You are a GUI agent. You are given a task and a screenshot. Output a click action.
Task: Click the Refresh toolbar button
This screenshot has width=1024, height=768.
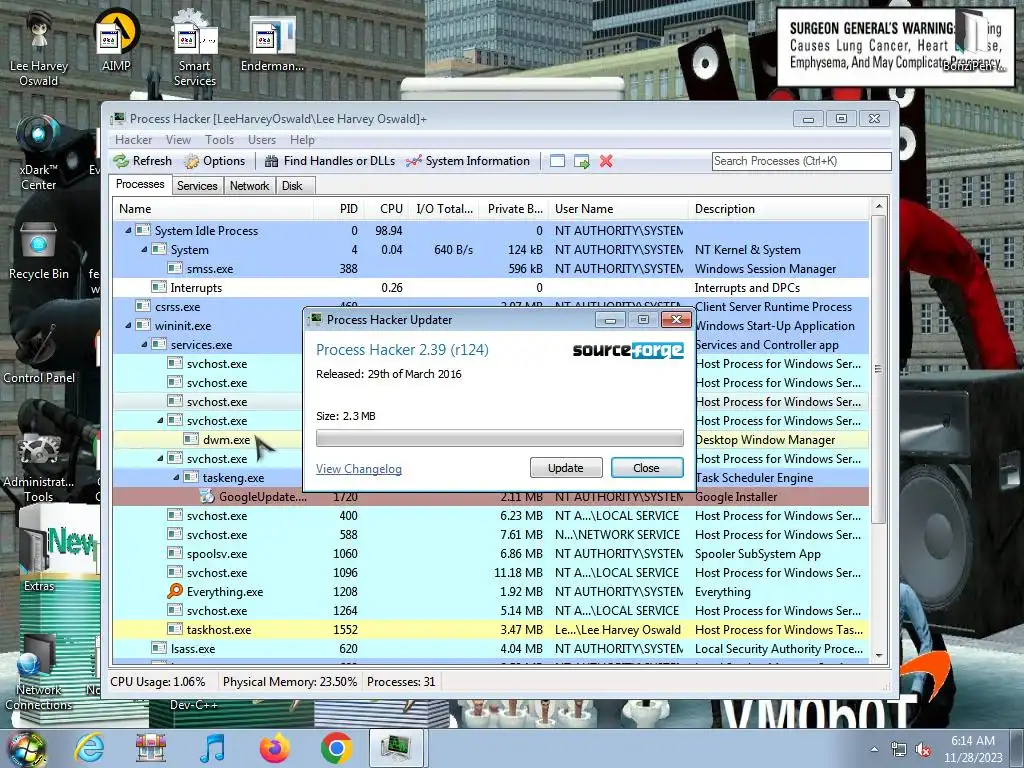pos(142,161)
